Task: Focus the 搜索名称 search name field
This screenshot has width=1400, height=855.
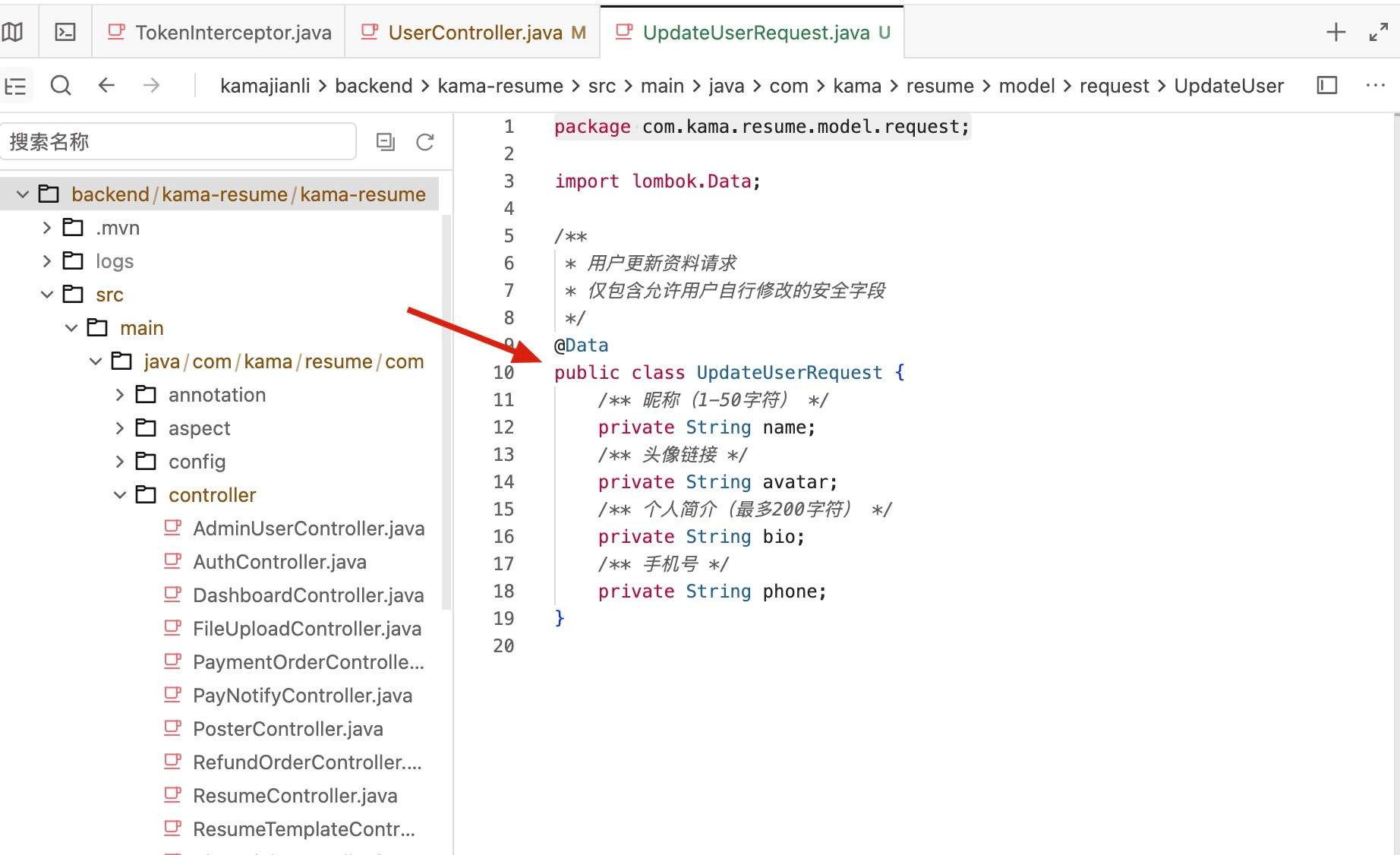Action: click(x=178, y=142)
